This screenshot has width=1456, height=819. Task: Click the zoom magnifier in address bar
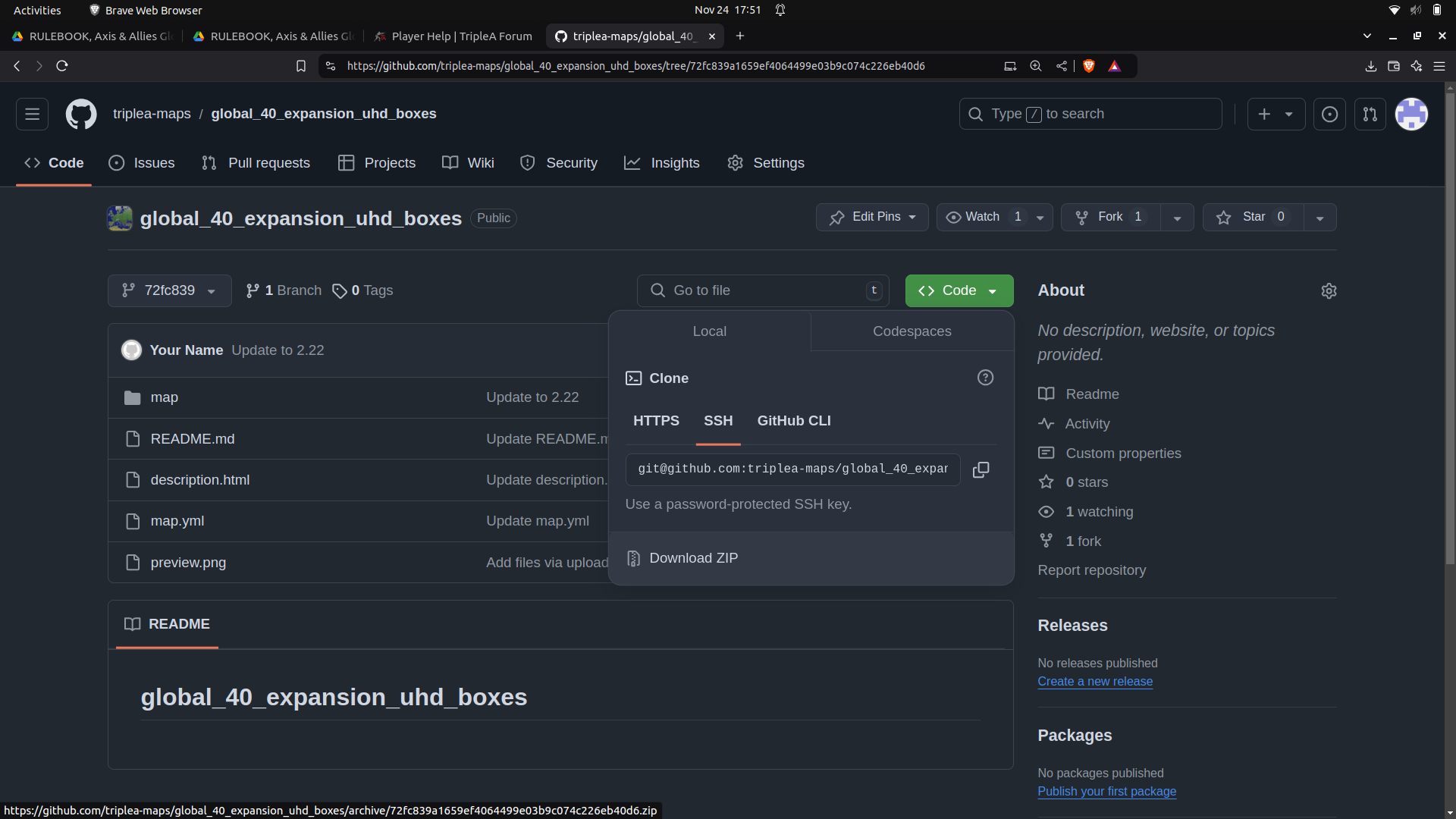coord(1036,66)
